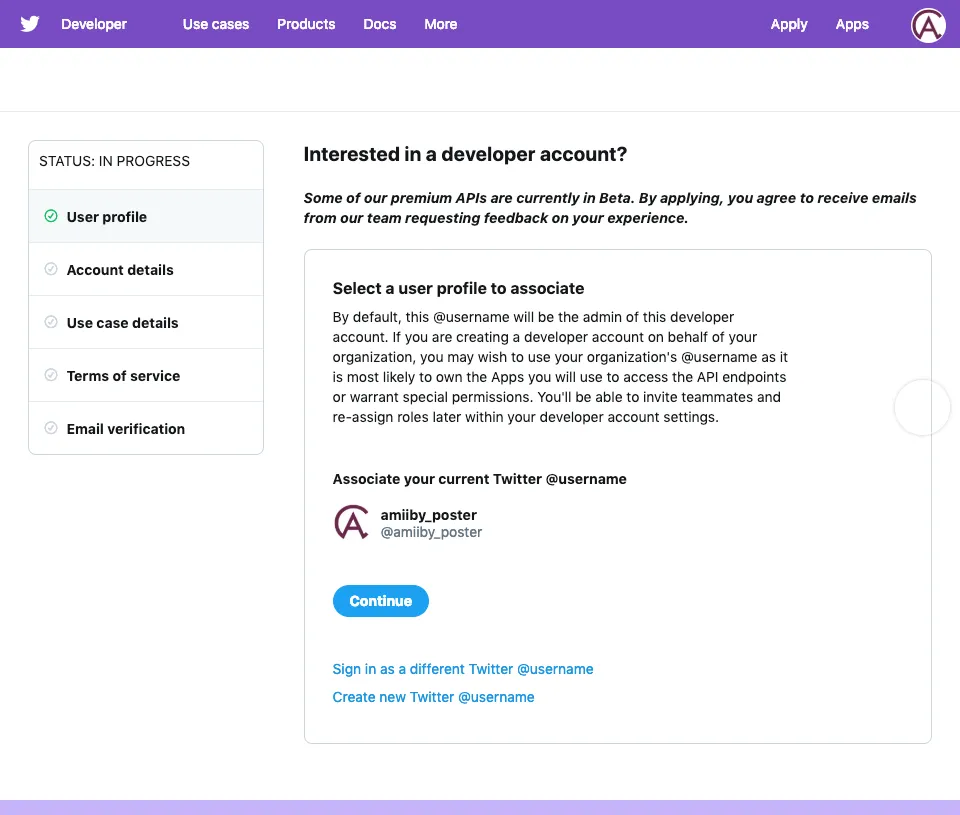Click Associate your current Twitter @username label
The height and width of the screenshot is (815, 960).
coord(479,479)
